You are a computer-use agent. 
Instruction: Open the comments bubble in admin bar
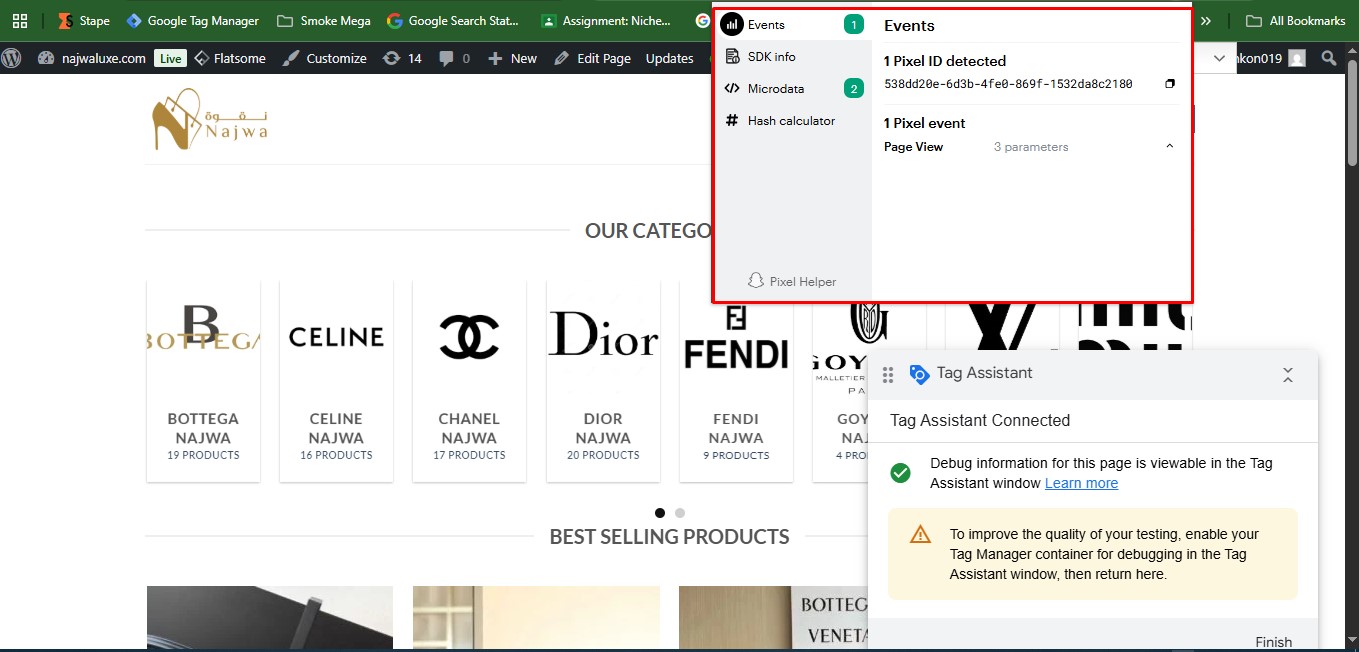pyautogui.click(x=454, y=59)
